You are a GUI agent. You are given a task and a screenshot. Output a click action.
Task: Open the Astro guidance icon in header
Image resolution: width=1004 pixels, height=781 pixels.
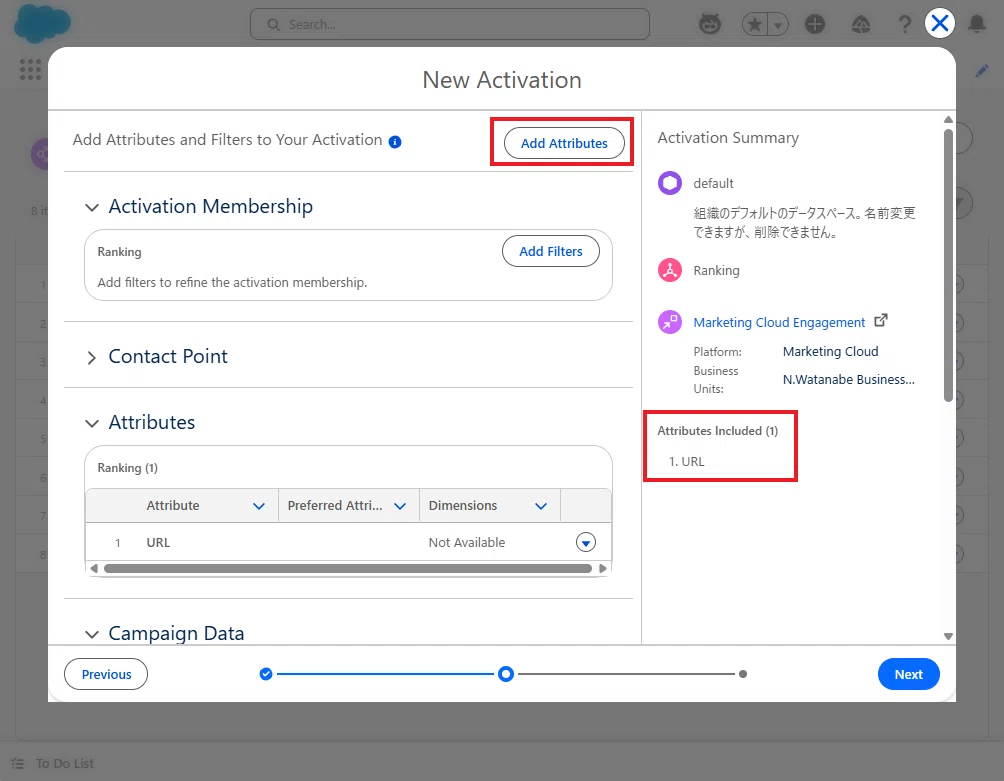[709, 24]
